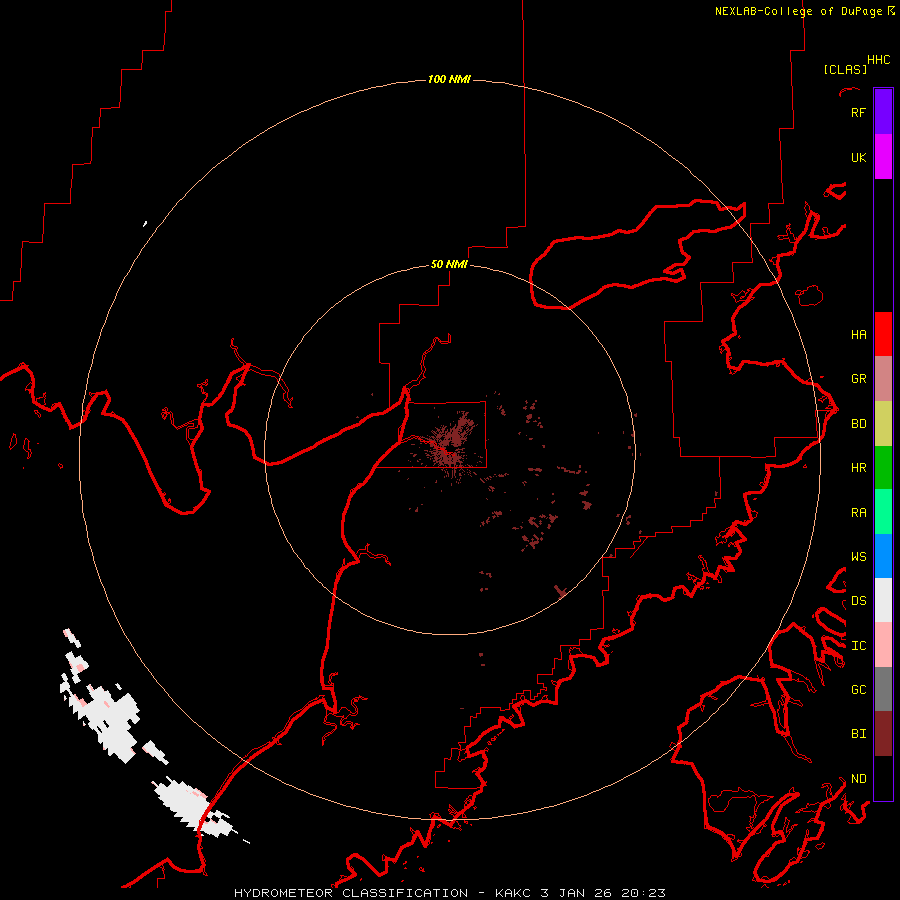900x900 pixels.
Task: Click the ND black legend swatch
Action: click(883, 778)
